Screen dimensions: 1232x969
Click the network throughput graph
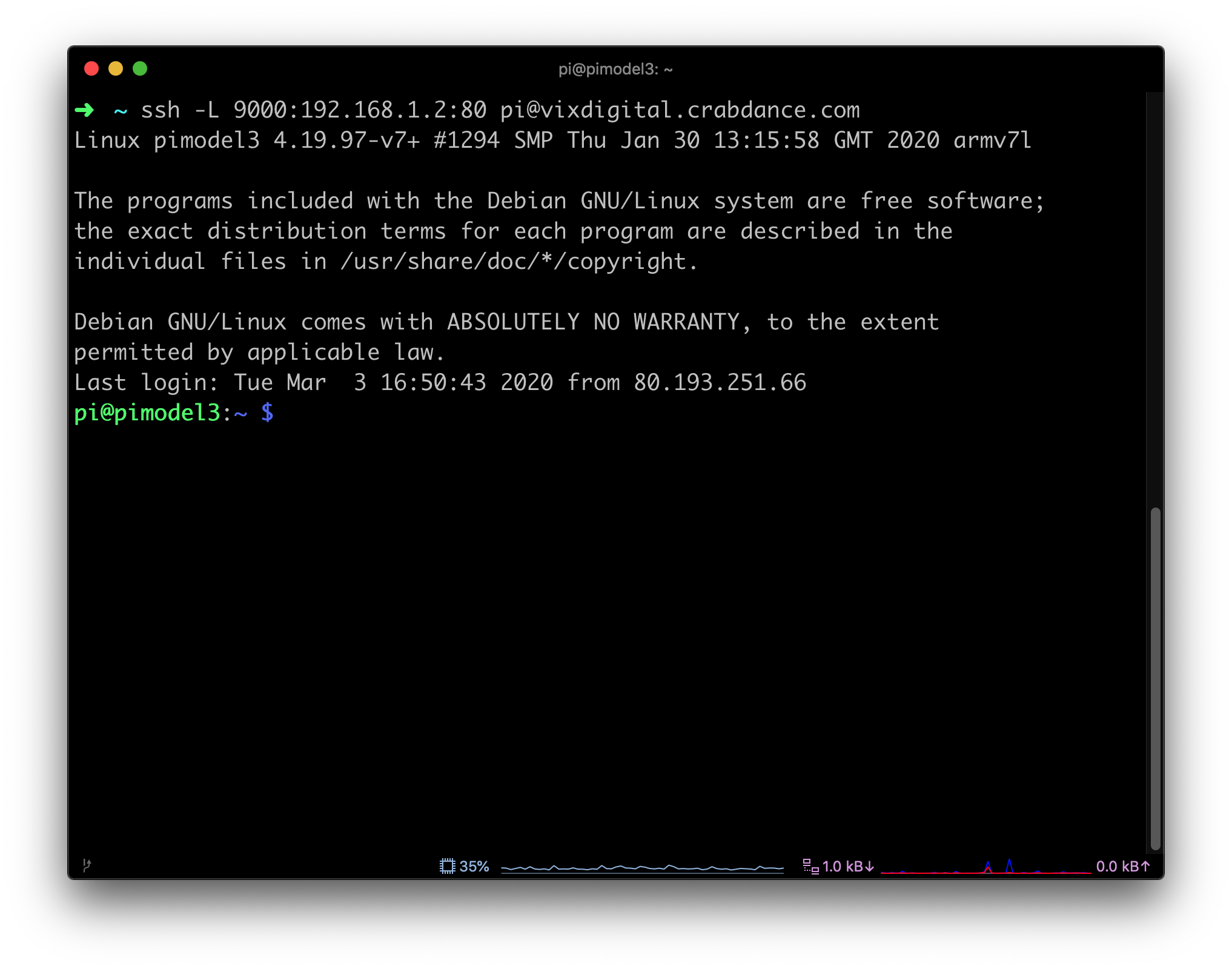pos(985,866)
